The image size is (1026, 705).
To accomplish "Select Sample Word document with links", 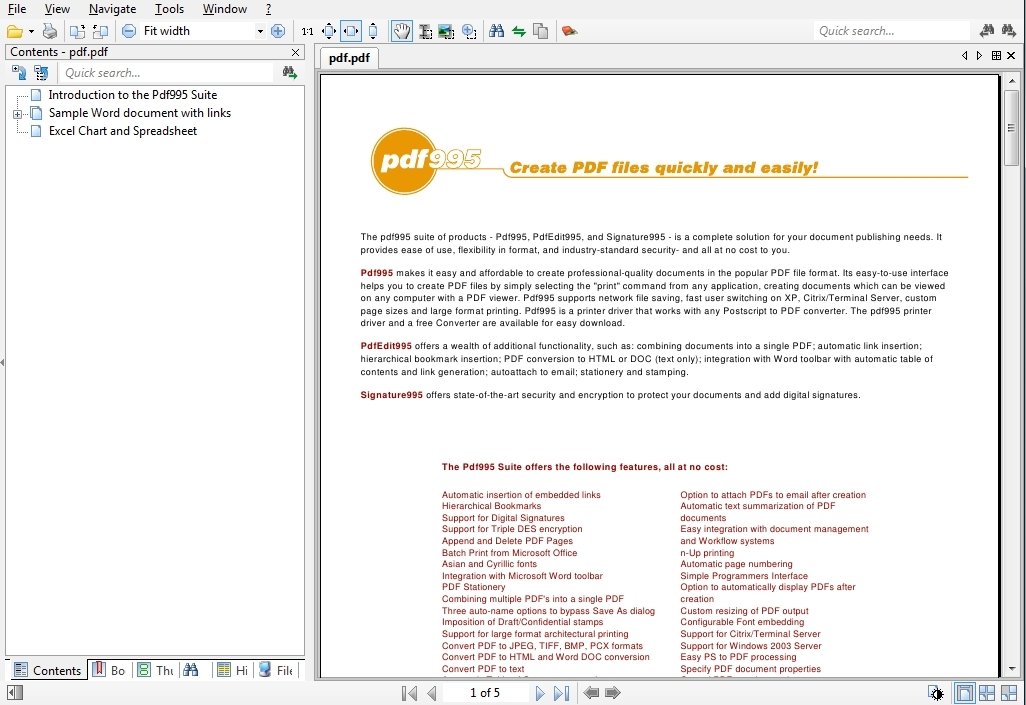I will 139,113.
